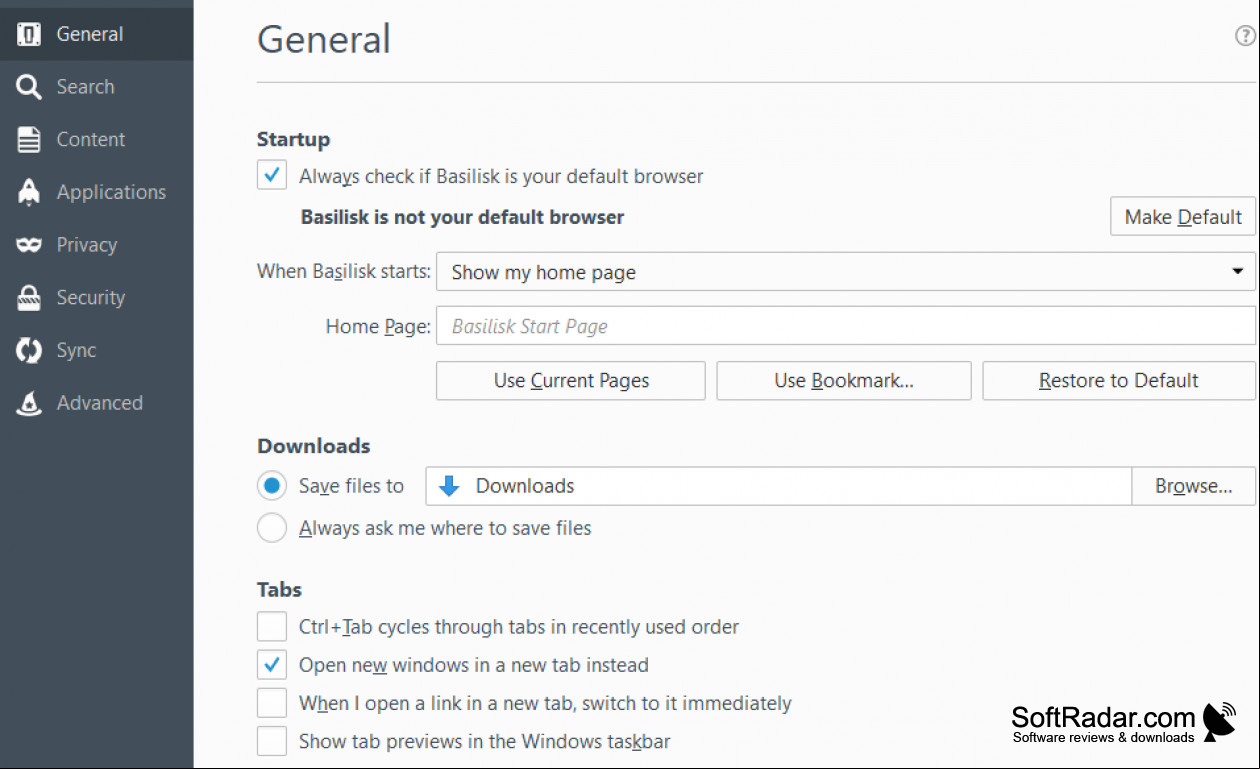1260x769 pixels.
Task: Click Browse... to choose download folder
Action: (x=1193, y=486)
